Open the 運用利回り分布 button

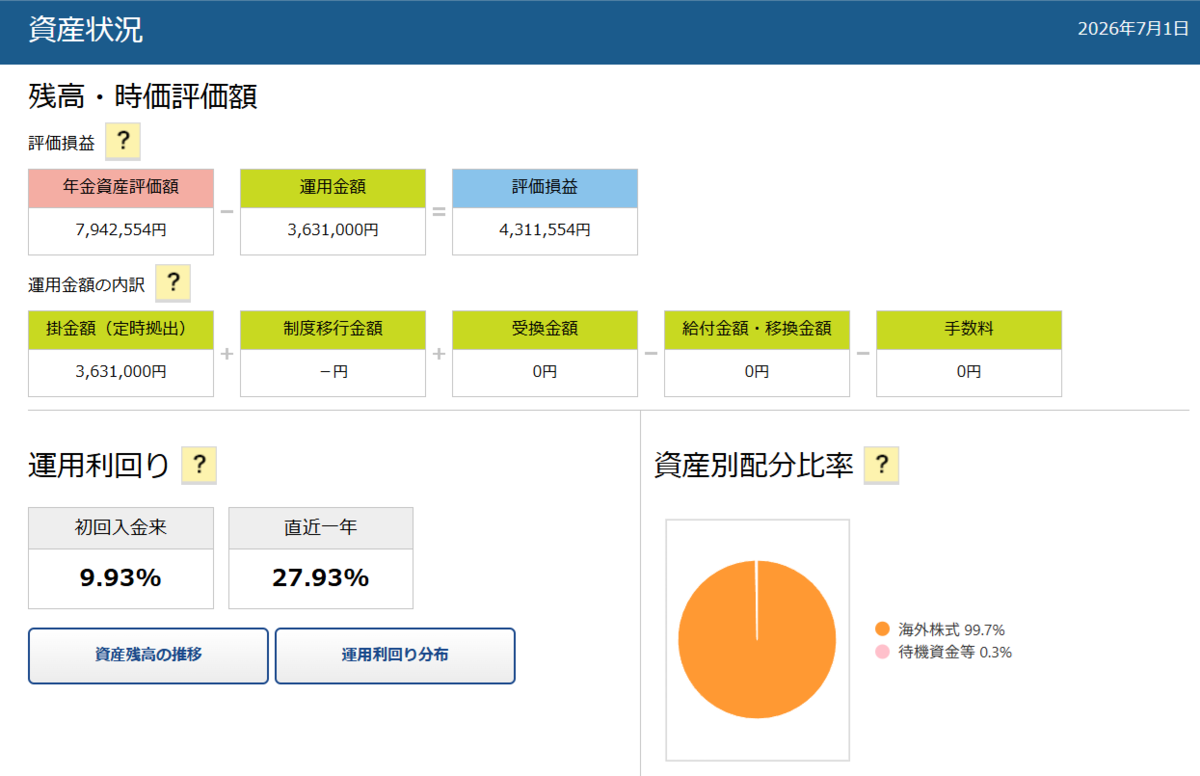[395, 656]
